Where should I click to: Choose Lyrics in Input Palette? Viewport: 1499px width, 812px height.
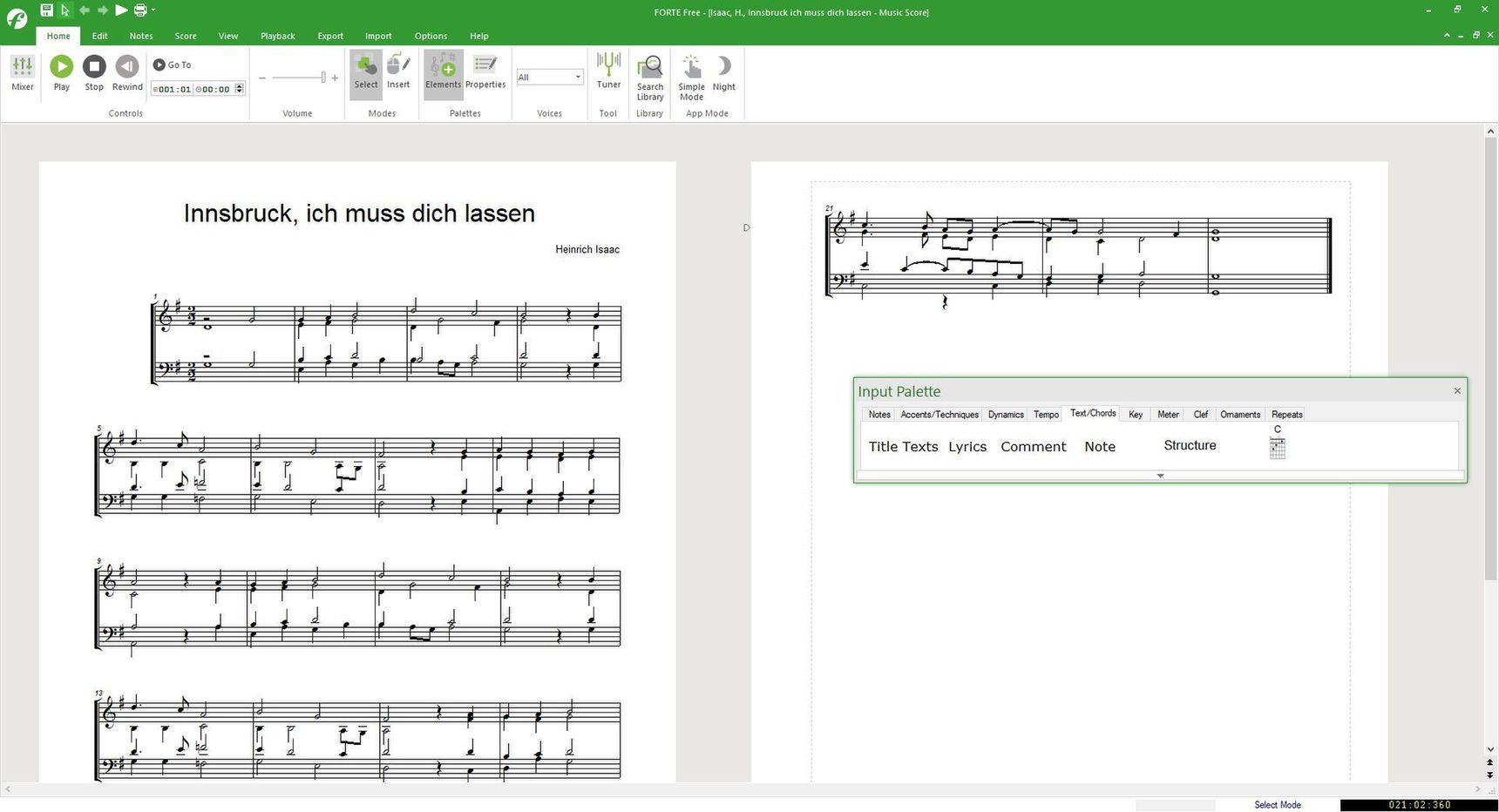tap(967, 446)
